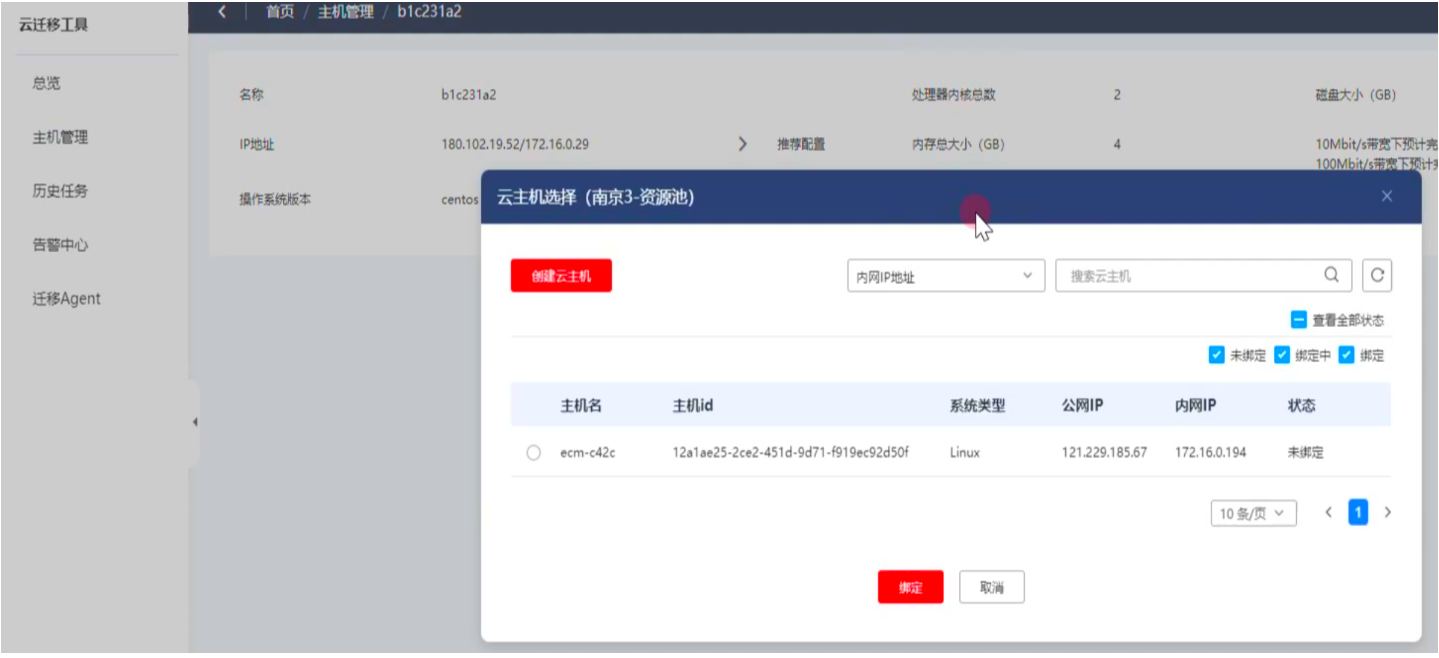Open 主机管理 in the sidebar
This screenshot has width=1439, height=658.
[x=60, y=137]
